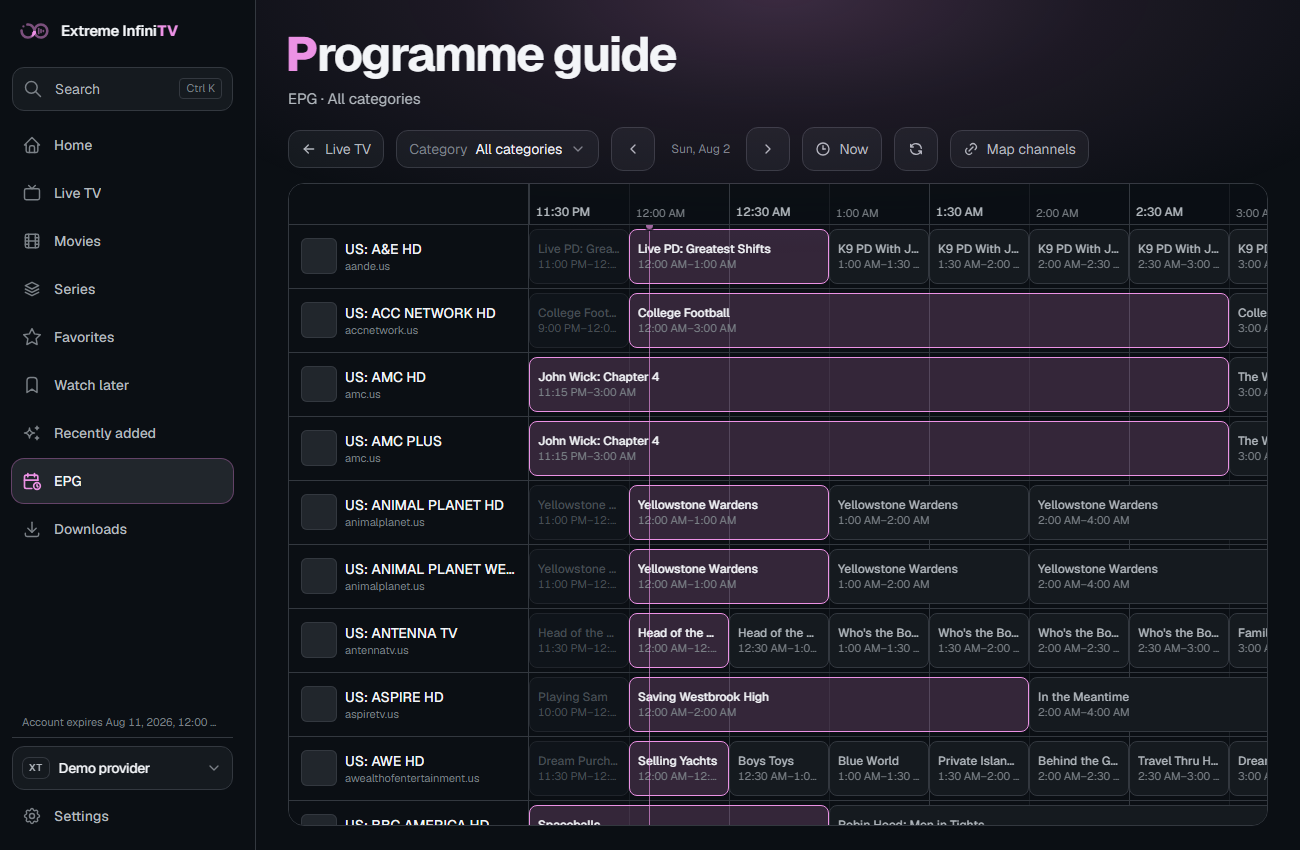Go to the next day with right chevron
1300x850 pixels.
click(768, 149)
